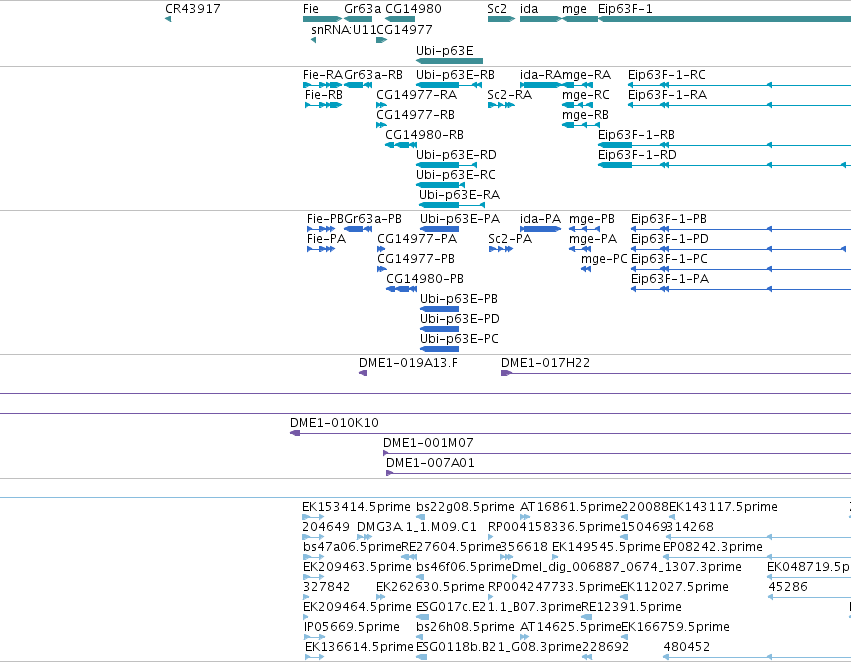This screenshot has width=851, height=662.
Task: Click transcript CG14977-RA
Action: pos(417,94)
